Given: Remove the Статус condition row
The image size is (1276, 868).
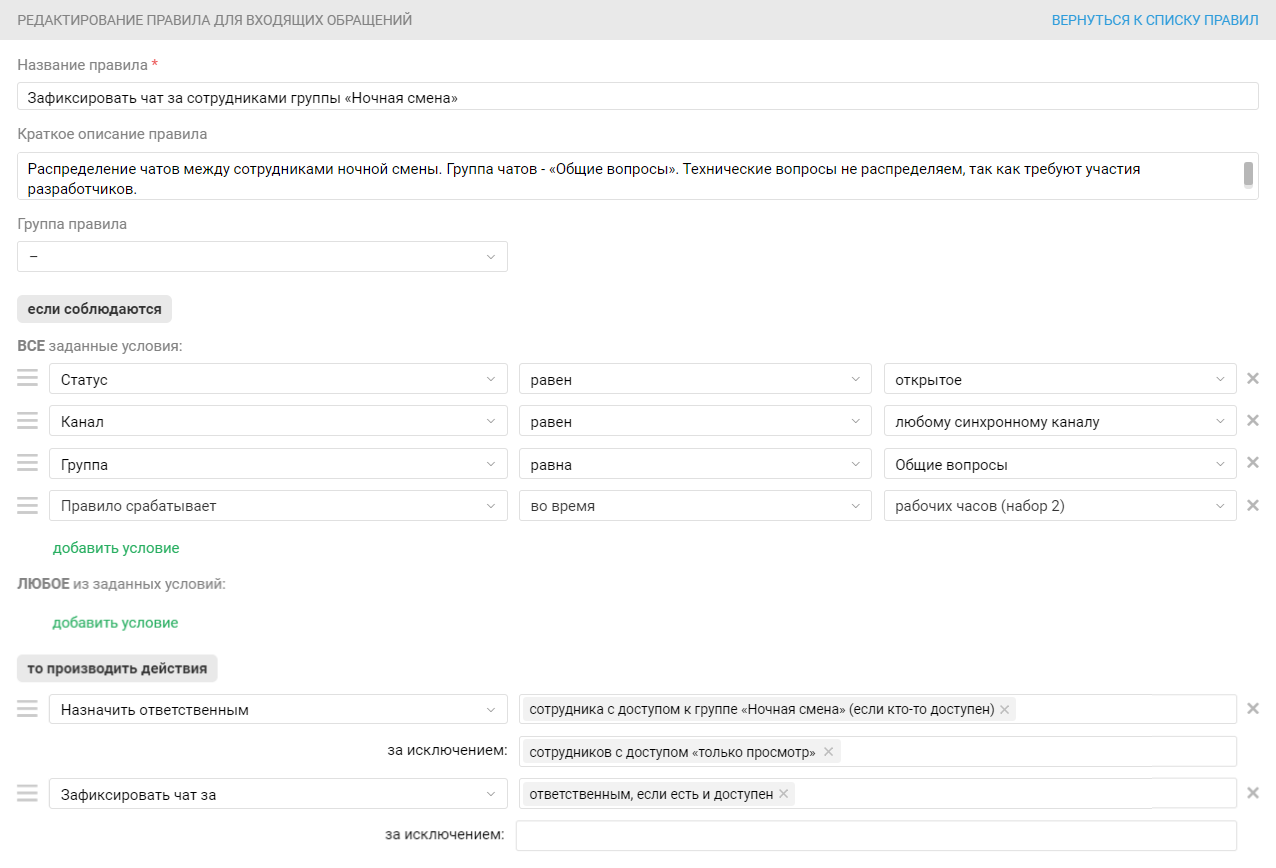Looking at the screenshot, I should tap(1252, 379).
